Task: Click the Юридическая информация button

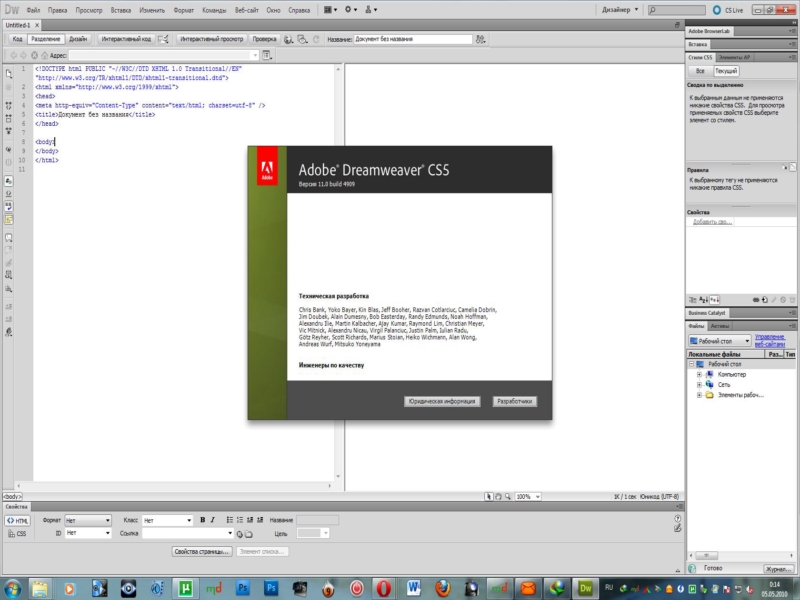Action: 442,402
